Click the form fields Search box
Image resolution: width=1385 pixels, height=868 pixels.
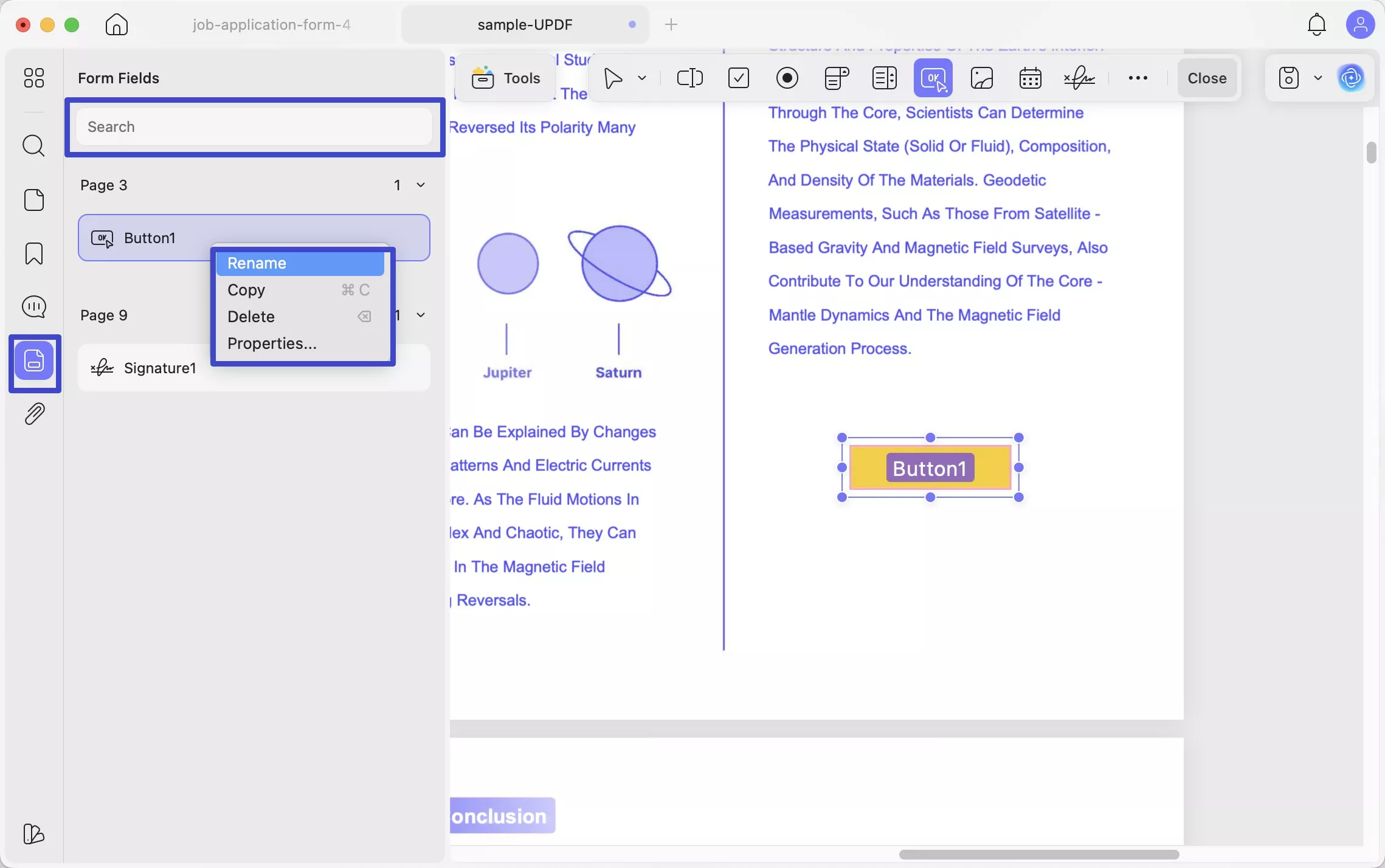coord(254,126)
